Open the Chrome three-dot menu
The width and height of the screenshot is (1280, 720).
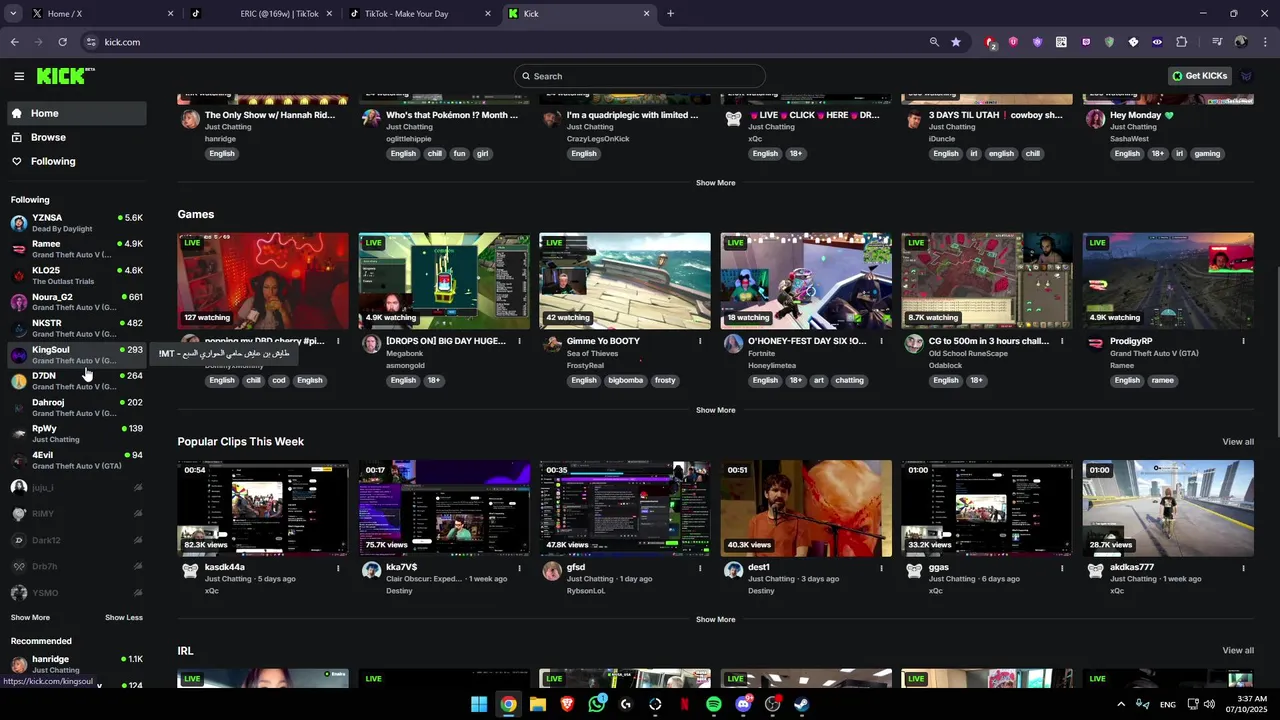[x=1266, y=42]
